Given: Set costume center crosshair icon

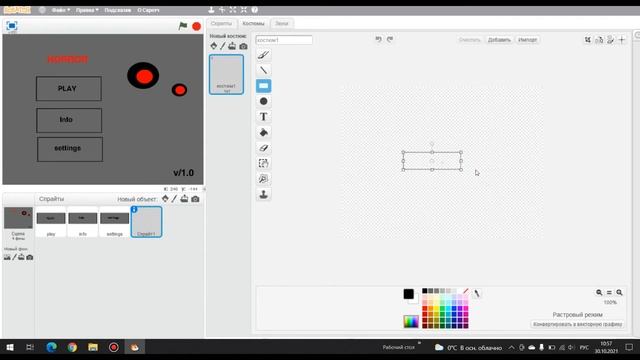Looking at the screenshot, I should (x=622, y=40).
